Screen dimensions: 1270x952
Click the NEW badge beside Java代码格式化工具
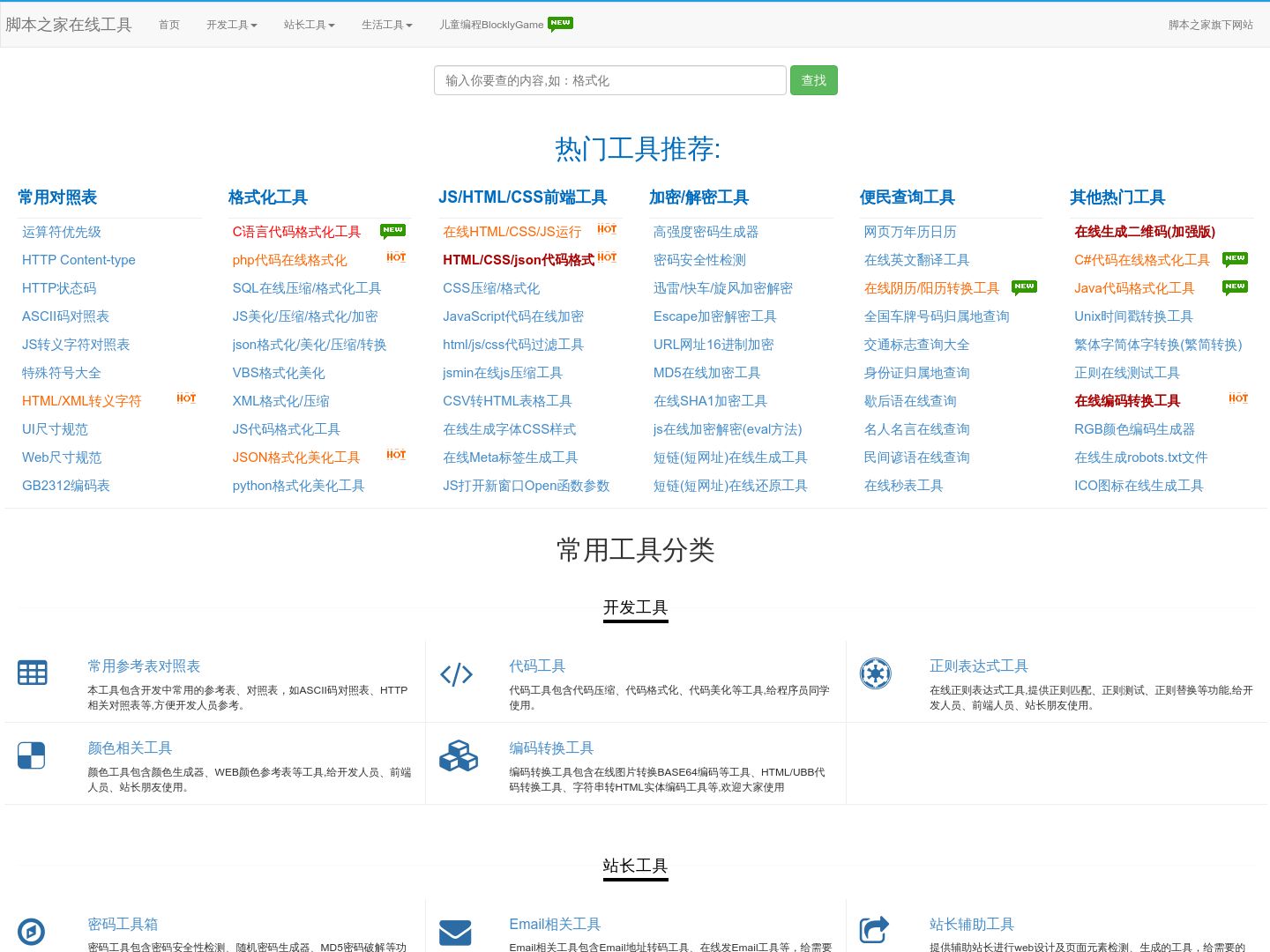coord(1235,287)
